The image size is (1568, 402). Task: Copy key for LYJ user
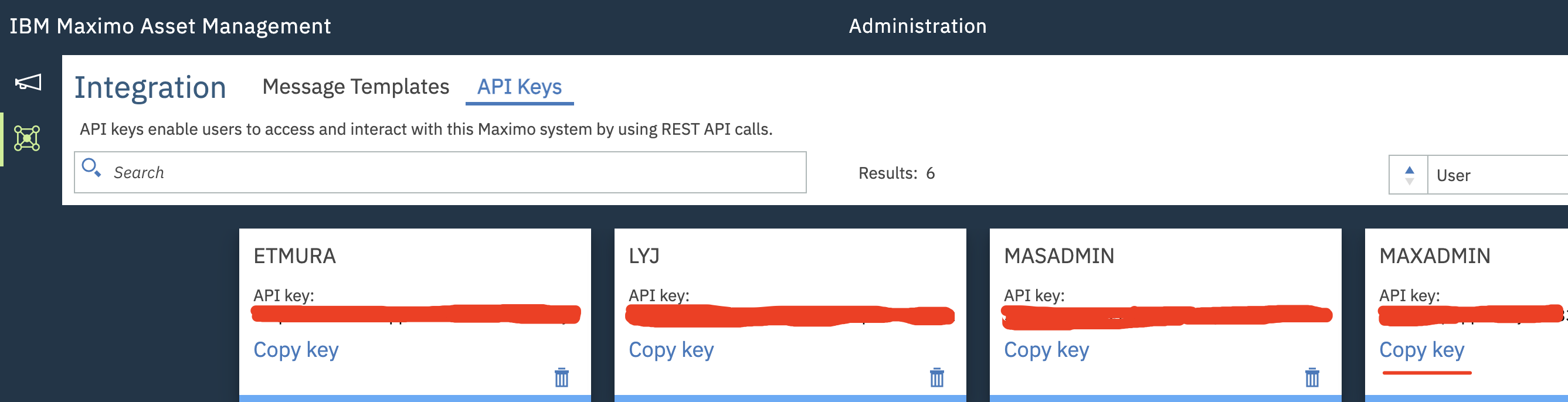[671, 350]
